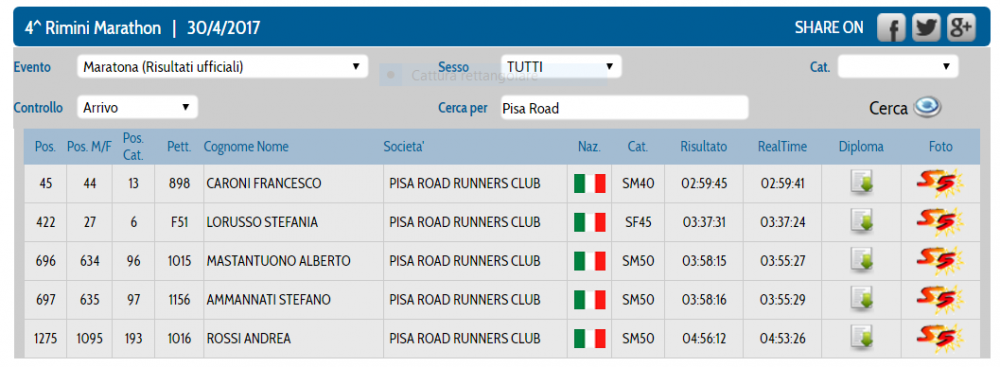Open the Sesso dropdown set to TUTTI
This screenshot has height=367, width=1000.
[x=561, y=66]
